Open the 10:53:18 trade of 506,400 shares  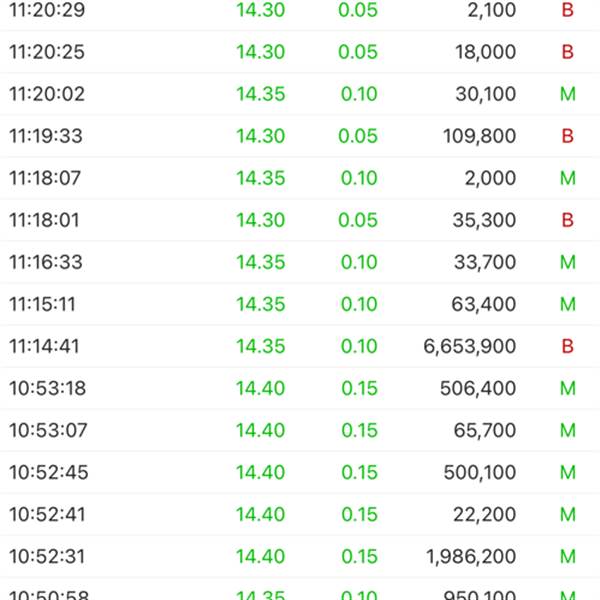click(x=300, y=388)
